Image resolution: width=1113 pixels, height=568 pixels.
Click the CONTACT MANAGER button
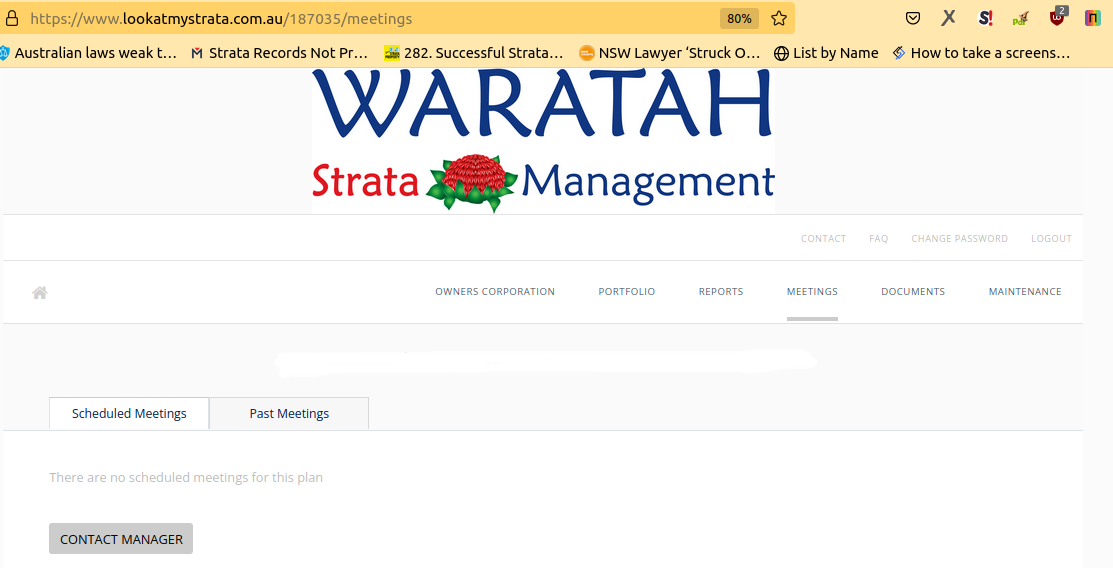tap(121, 539)
